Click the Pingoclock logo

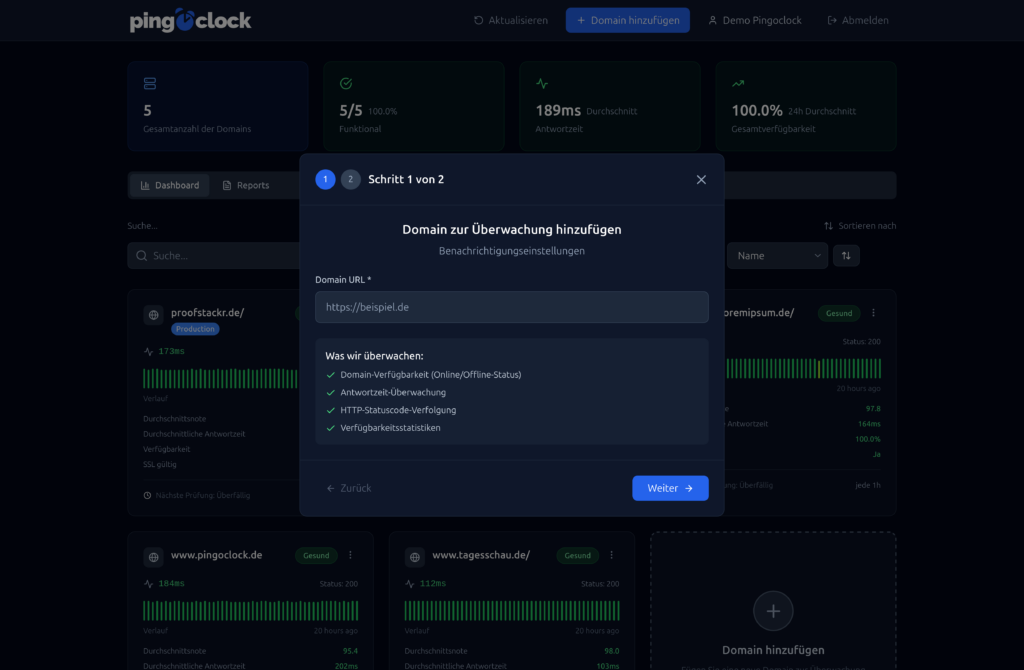tap(190, 20)
